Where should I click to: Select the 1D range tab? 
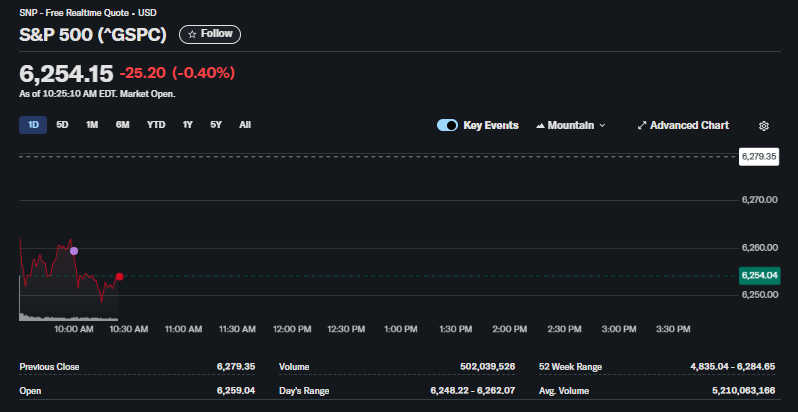pyautogui.click(x=33, y=125)
